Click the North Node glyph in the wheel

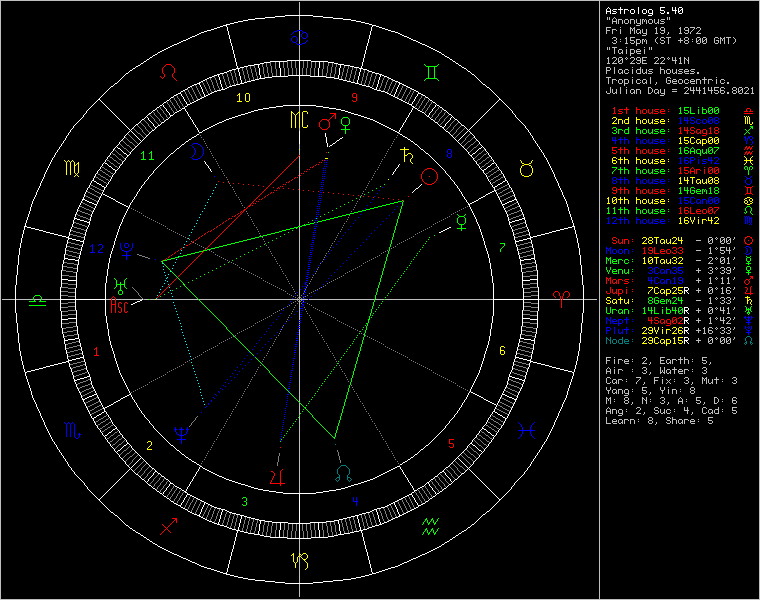coord(344,474)
